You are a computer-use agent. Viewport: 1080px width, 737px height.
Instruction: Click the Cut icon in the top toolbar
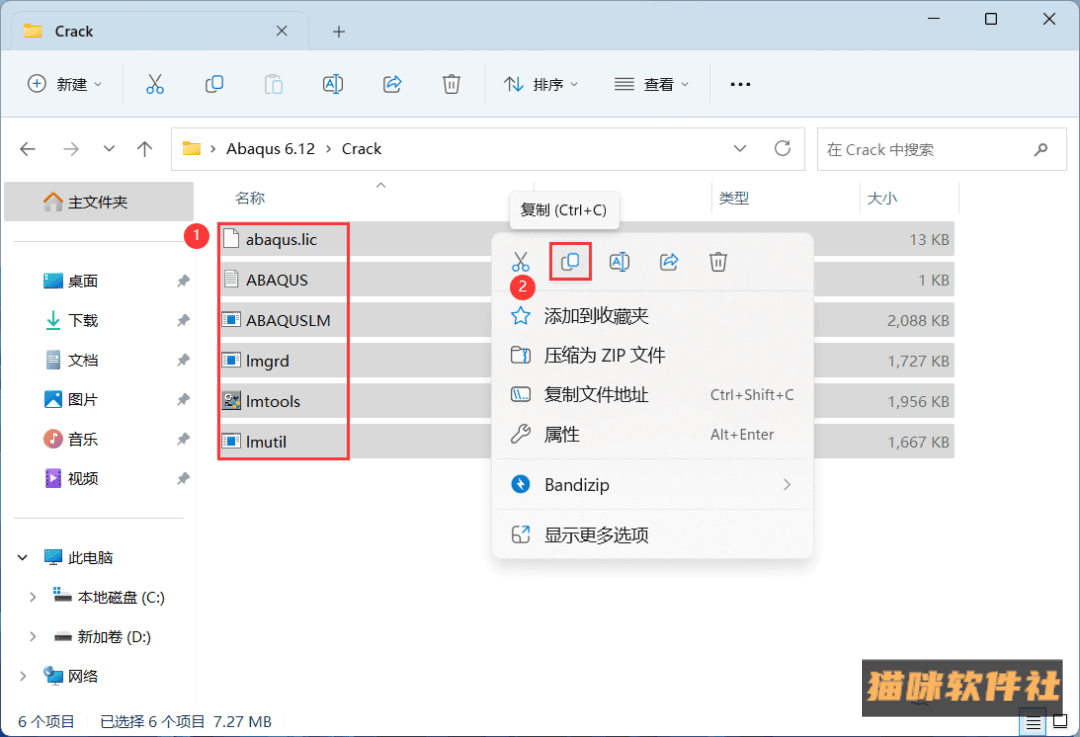tap(155, 84)
